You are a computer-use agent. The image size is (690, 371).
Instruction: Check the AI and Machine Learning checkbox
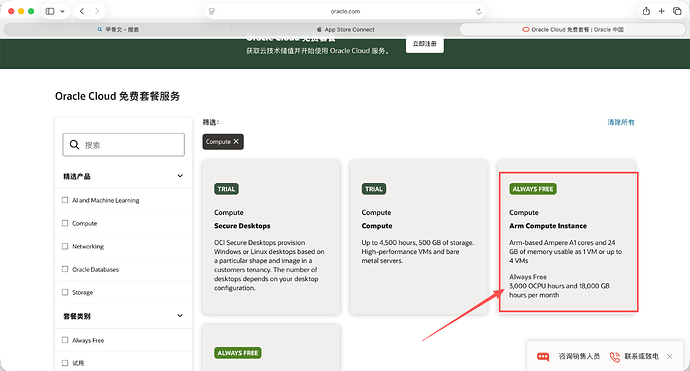tap(65, 200)
